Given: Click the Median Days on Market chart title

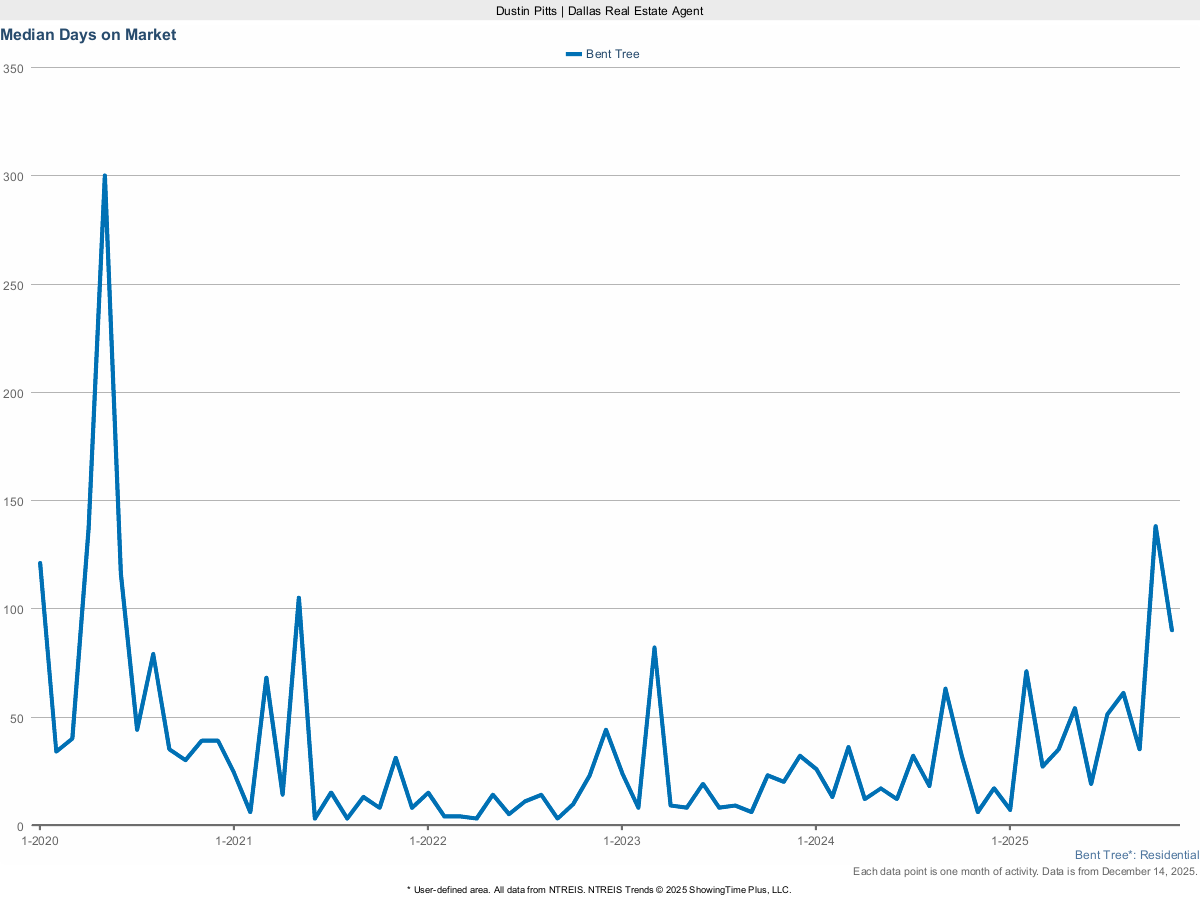Looking at the screenshot, I should click(x=89, y=35).
